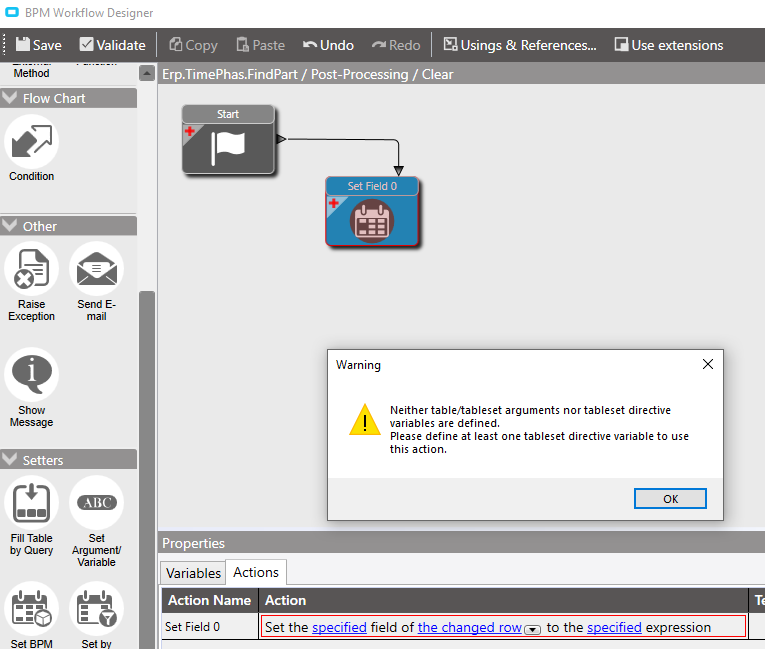
Task: Click the yellow warning triangle icon
Action: 365,420
